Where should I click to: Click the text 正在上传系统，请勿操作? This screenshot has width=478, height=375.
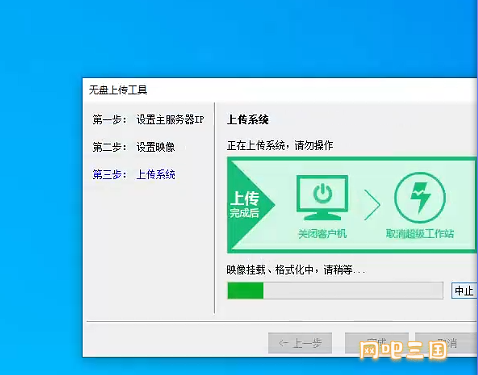pyautogui.click(x=280, y=145)
